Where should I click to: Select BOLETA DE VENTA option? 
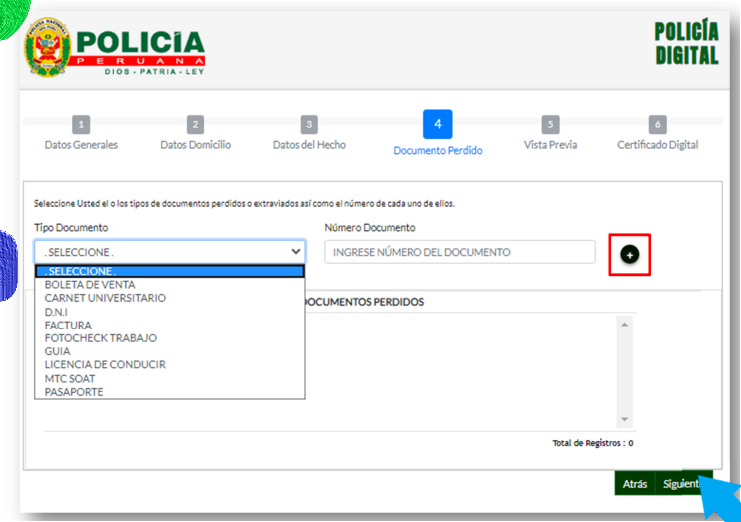pyautogui.click(x=90, y=285)
